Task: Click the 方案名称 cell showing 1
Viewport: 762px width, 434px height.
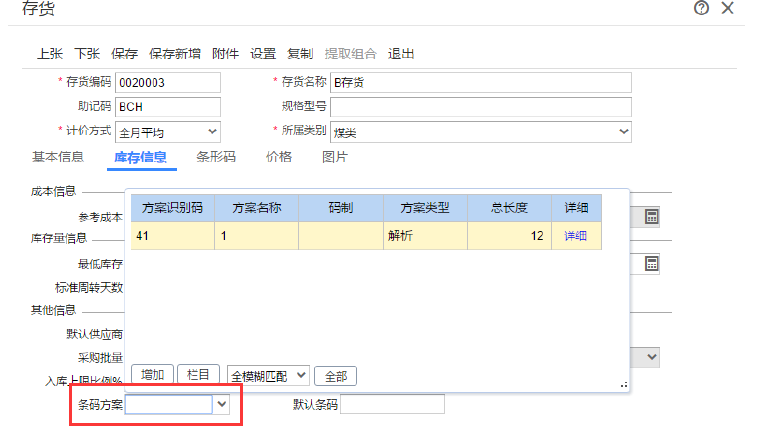Action: point(257,236)
